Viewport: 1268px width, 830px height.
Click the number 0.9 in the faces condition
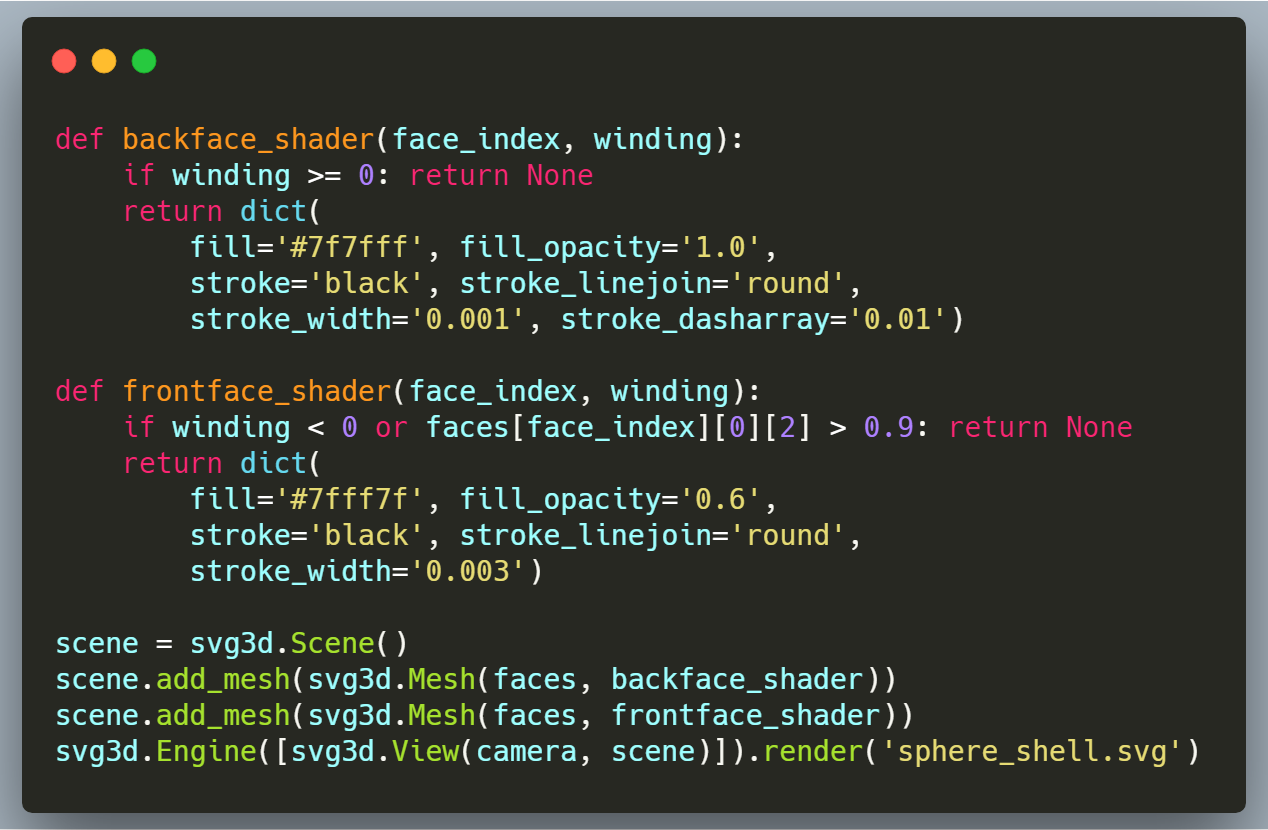point(889,427)
